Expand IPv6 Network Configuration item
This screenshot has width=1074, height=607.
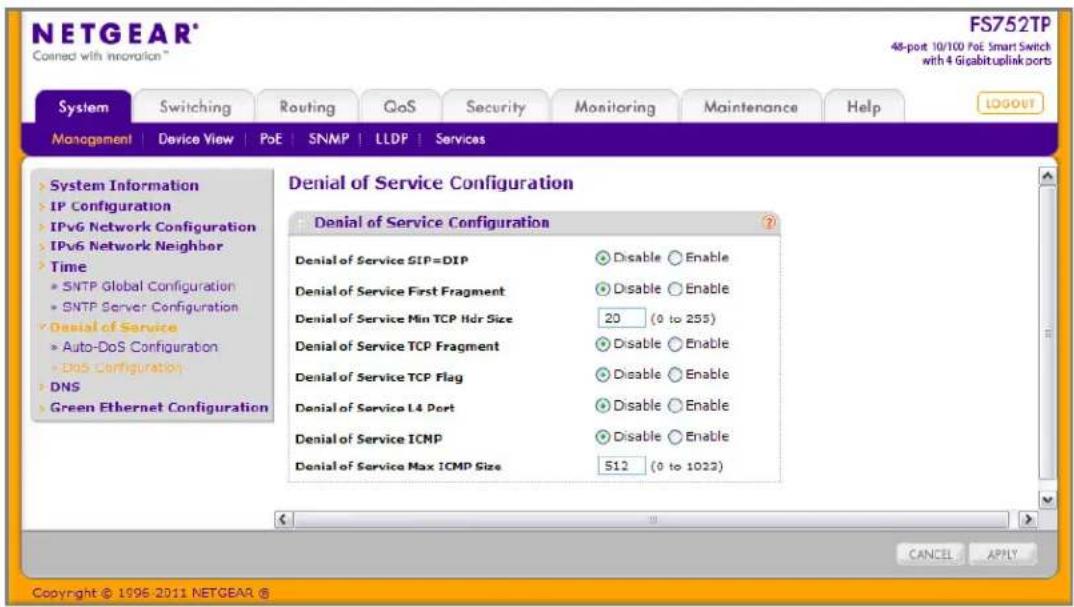(153, 227)
